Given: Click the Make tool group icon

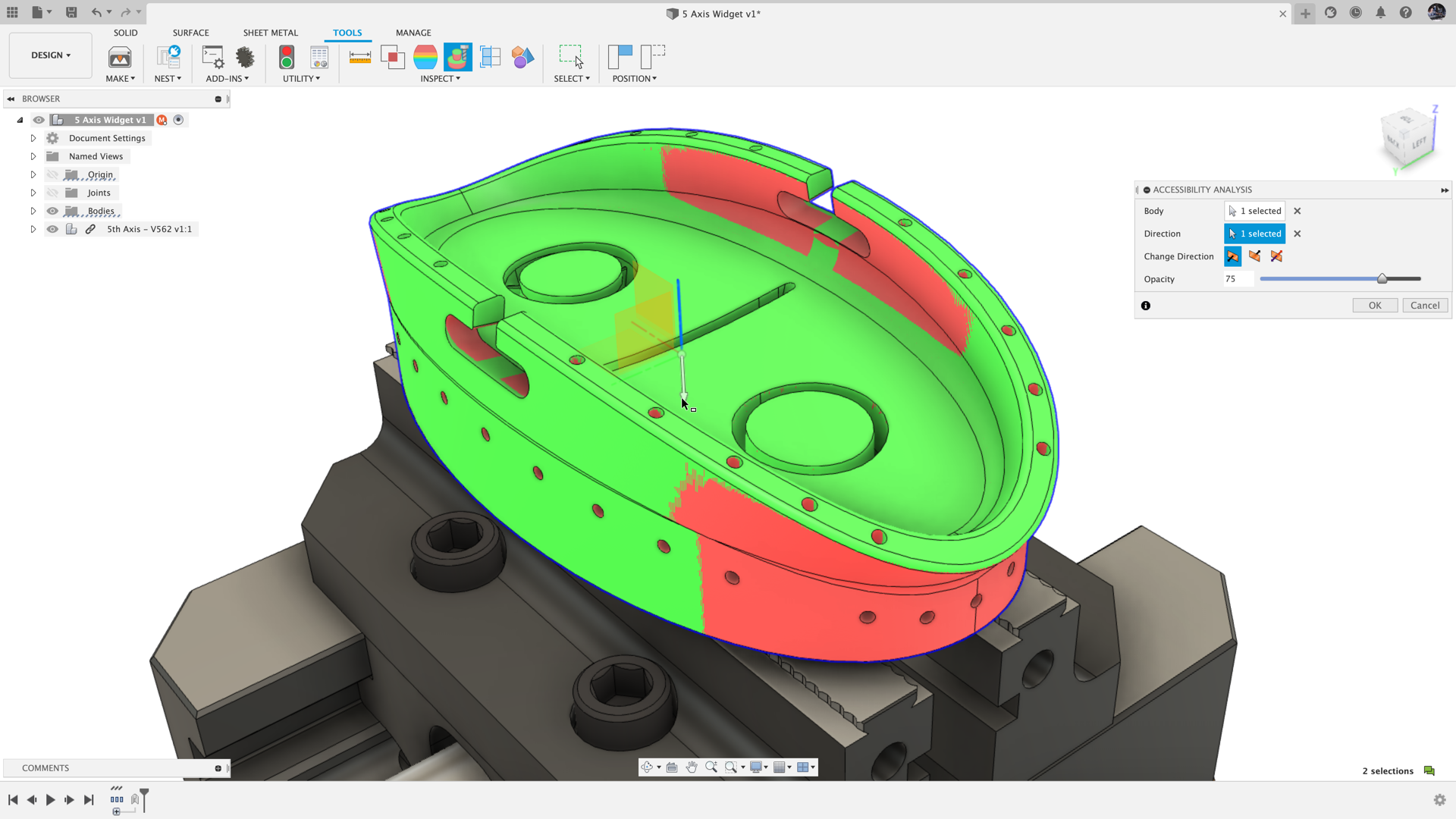Looking at the screenshot, I should click(x=119, y=57).
